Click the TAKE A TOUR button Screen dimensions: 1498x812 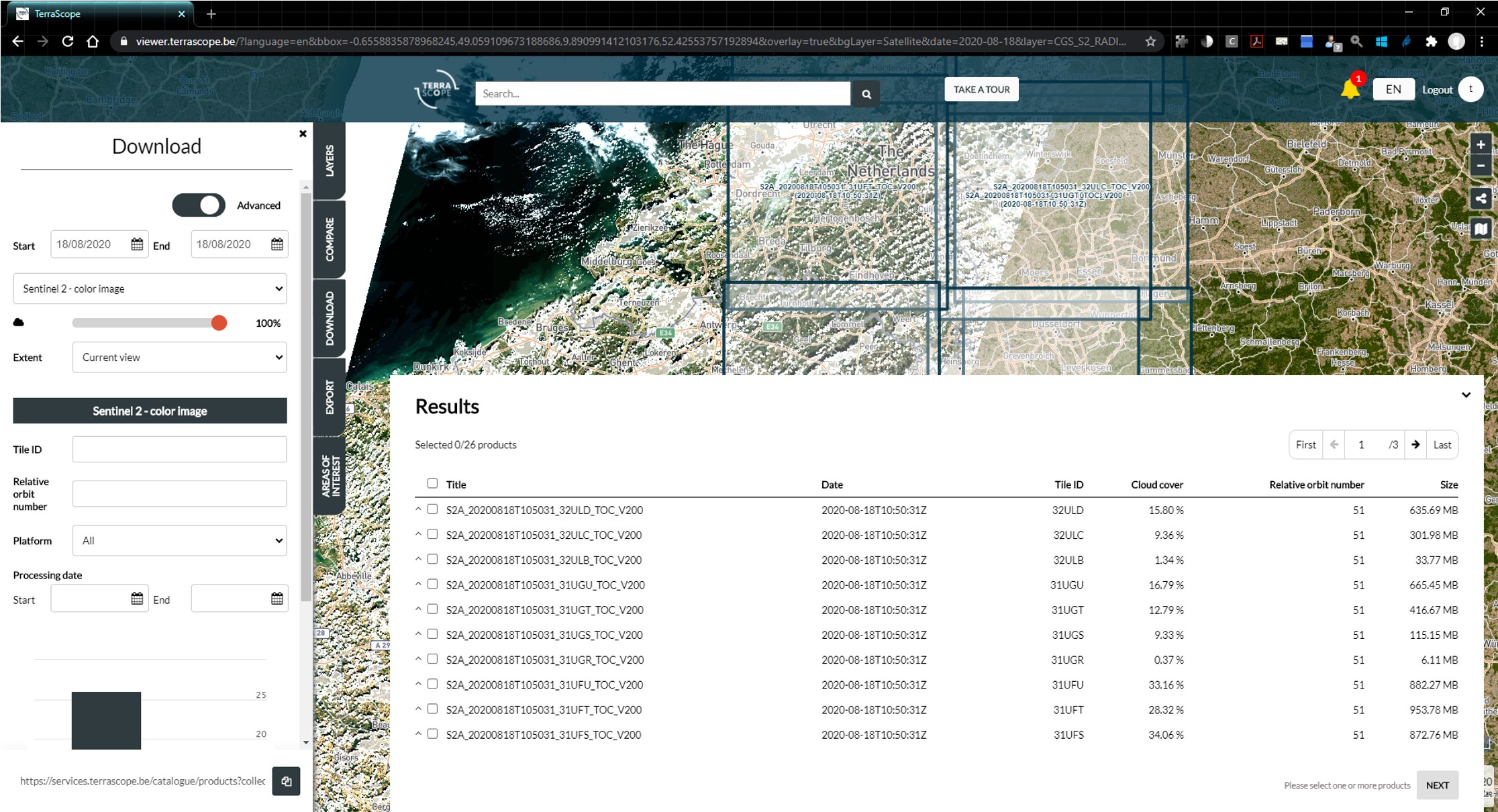[981, 89]
